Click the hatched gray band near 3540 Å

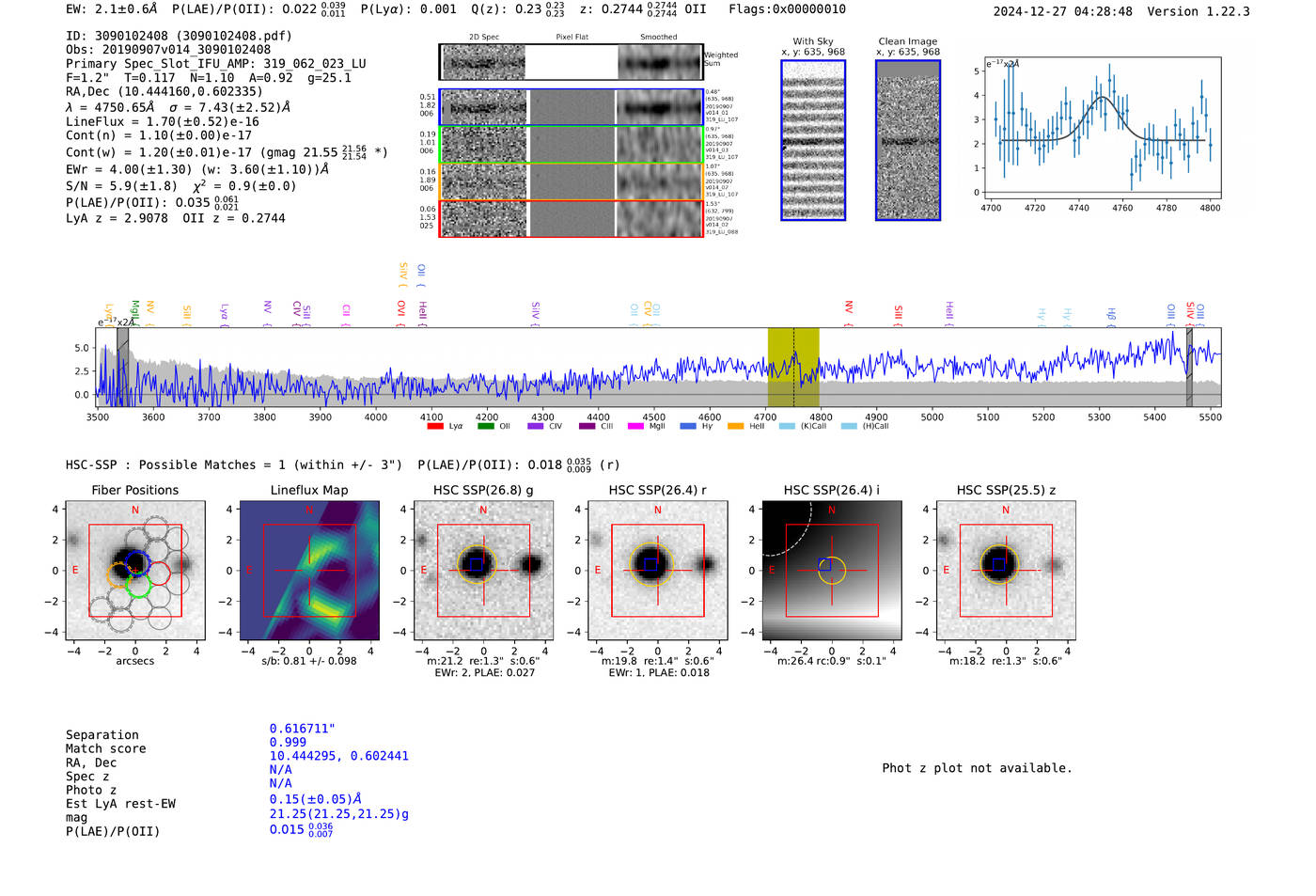[122, 368]
